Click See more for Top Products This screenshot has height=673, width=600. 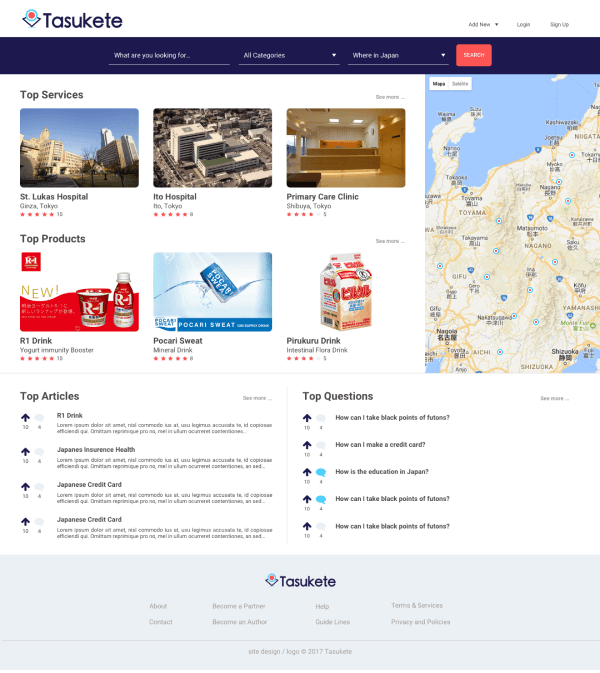coord(390,241)
